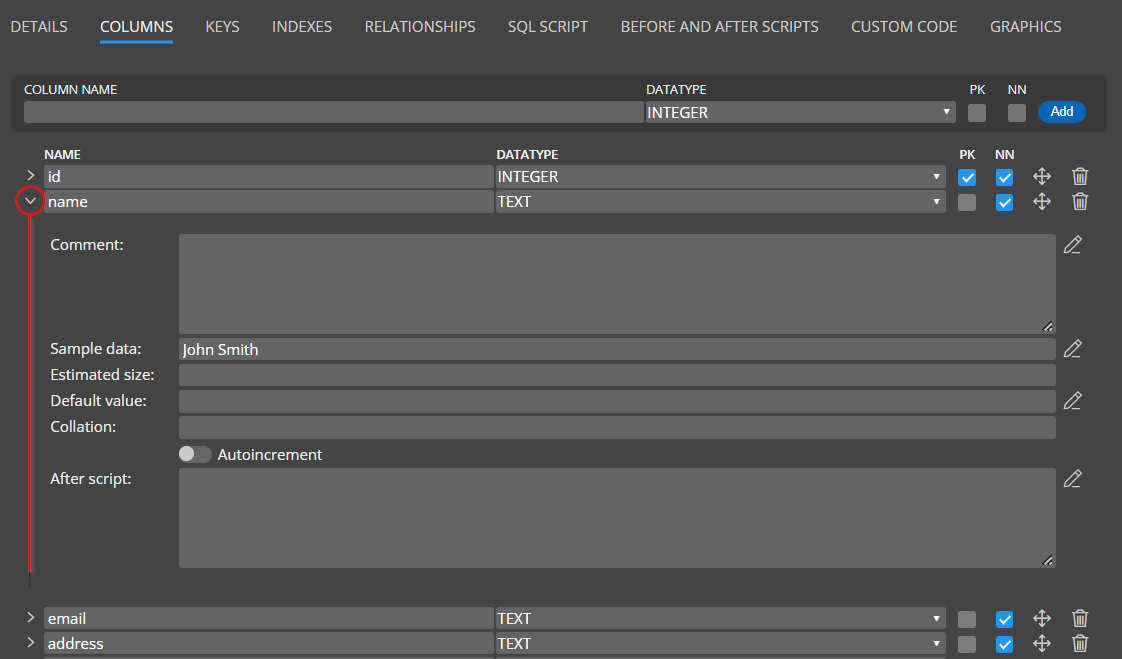
Task: Open the RELATIONSHIPS tab
Action: coord(419,27)
